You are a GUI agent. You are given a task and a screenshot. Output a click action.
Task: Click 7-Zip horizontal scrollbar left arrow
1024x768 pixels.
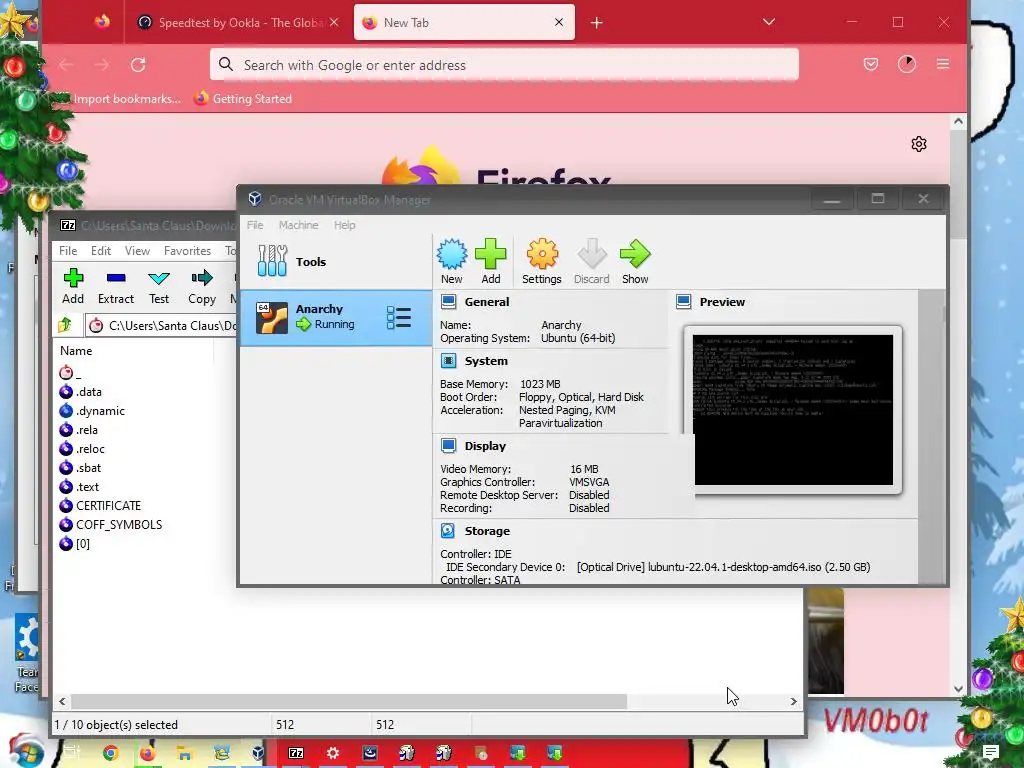(62, 701)
